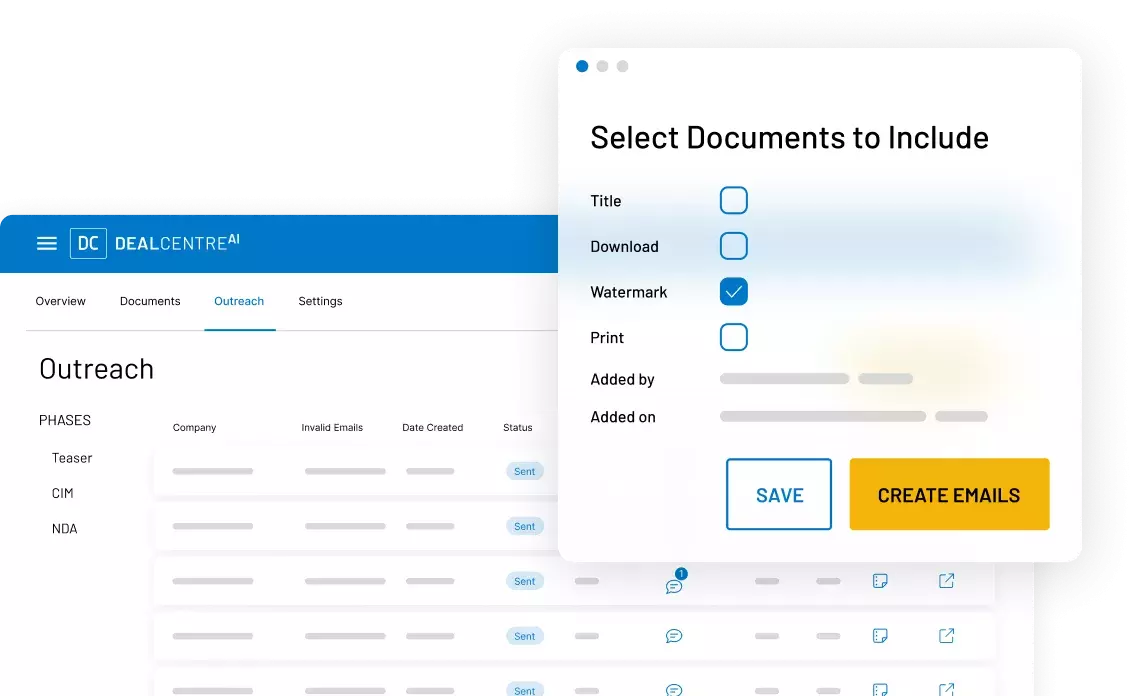Click the Watermark label text
The height and width of the screenshot is (696, 1130).
tap(629, 292)
